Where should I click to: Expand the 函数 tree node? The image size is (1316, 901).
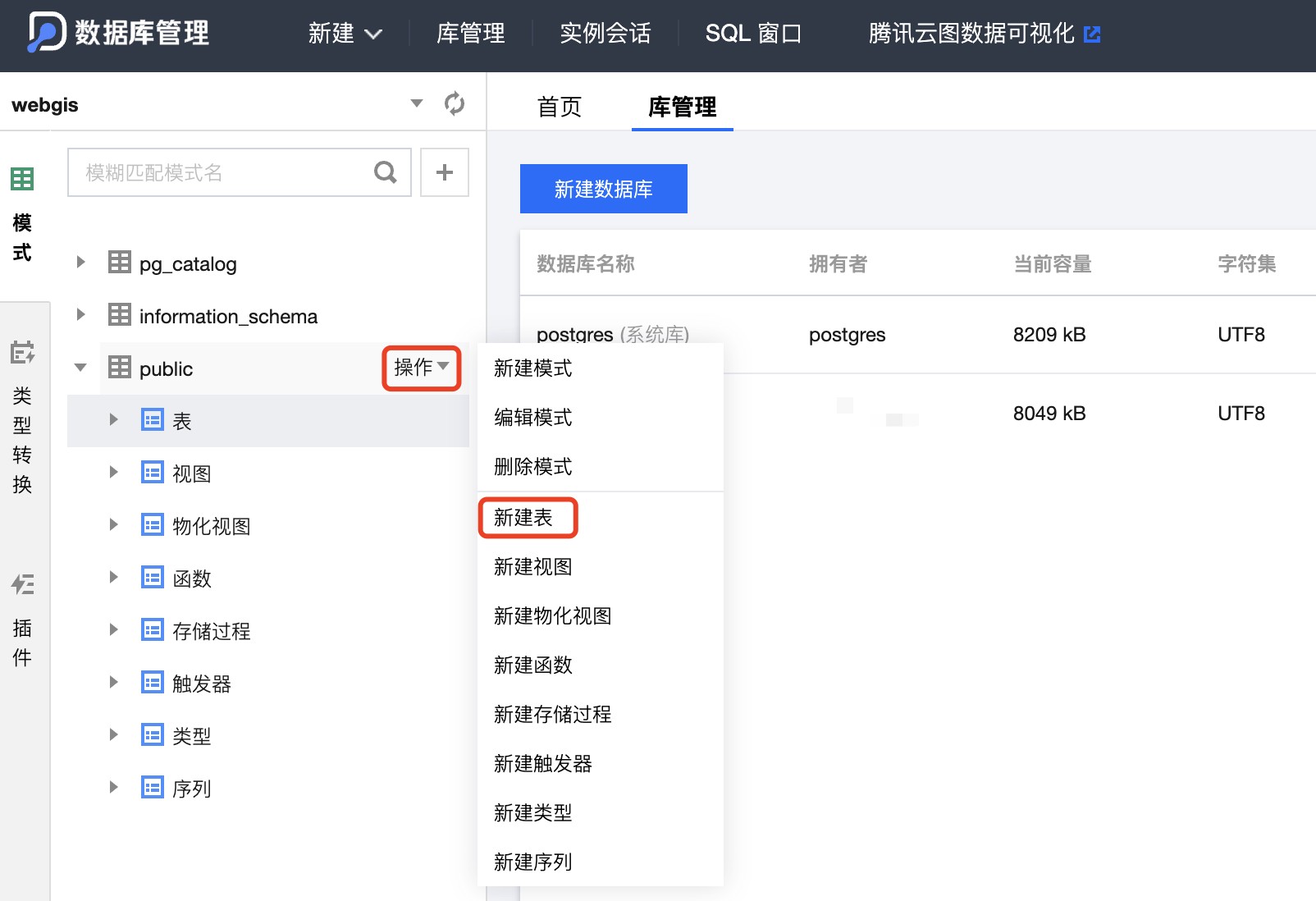coord(113,578)
